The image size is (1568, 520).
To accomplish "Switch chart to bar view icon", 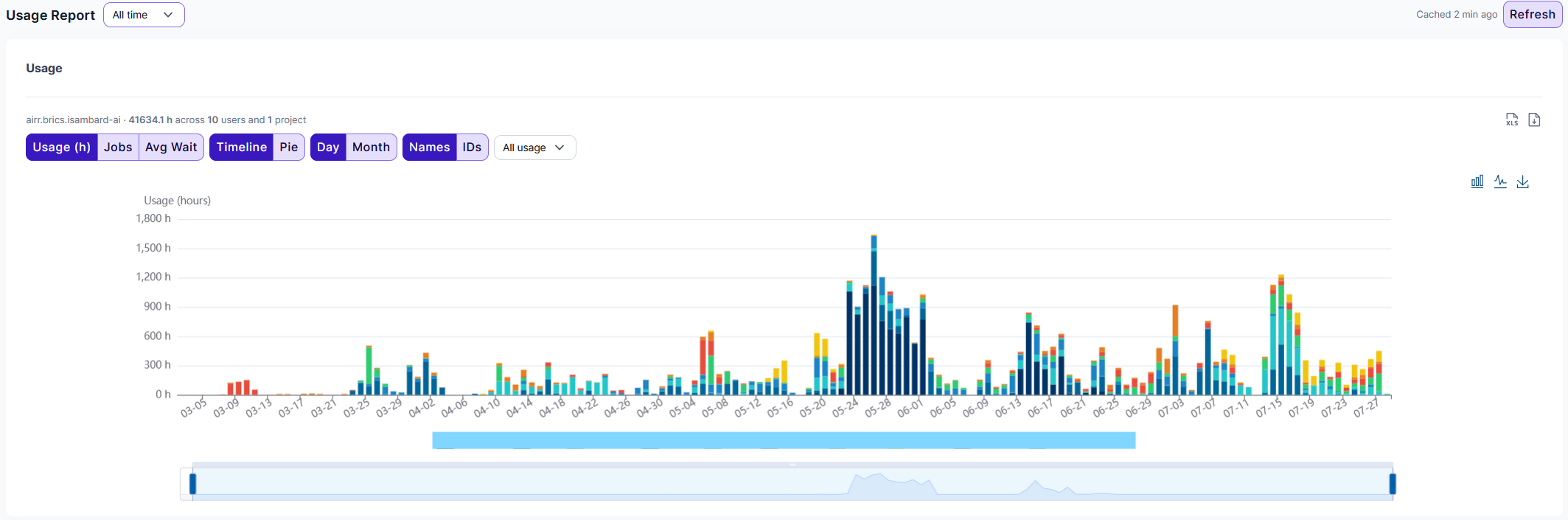I will coord(1477,181).
